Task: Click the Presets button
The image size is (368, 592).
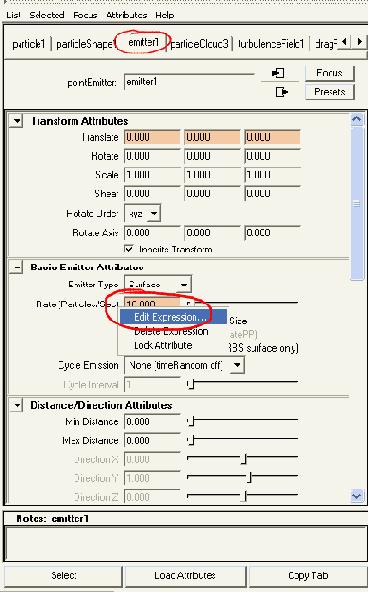Action: point(330,92)
